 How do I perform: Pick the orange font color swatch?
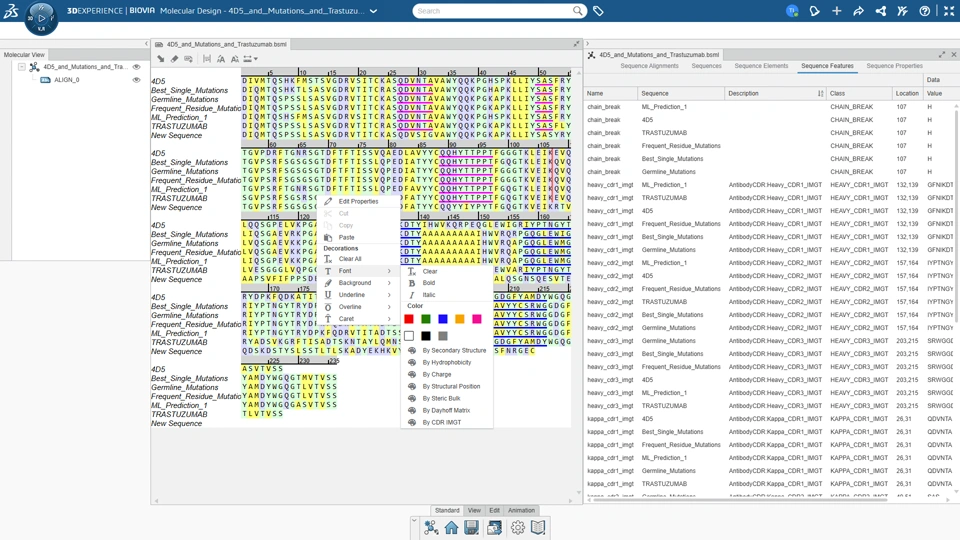[x=460, y=319]
